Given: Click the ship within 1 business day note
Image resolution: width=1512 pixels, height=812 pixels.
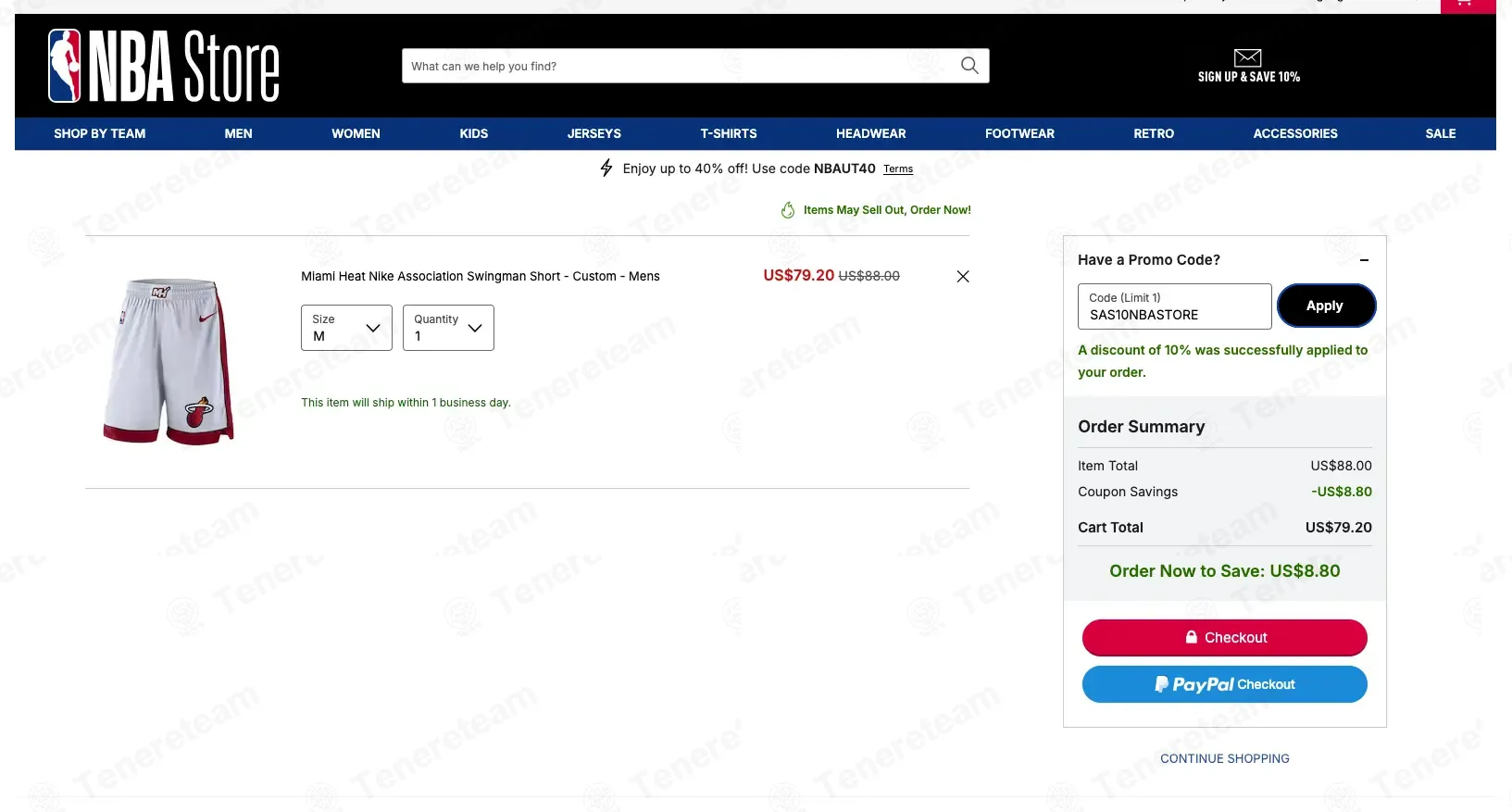Looking at the screenshot, I should [x=406, y=403].
